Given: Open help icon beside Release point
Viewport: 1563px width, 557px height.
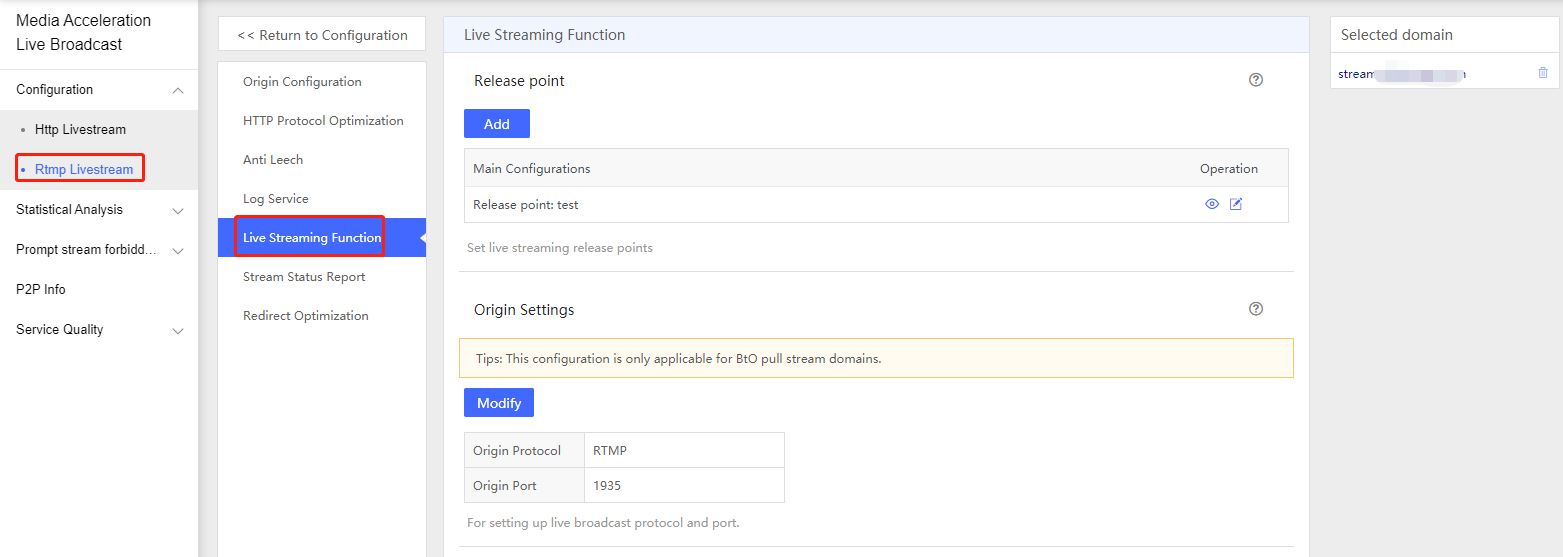Looking at the screenshot, I should (x=1256, y=80).
